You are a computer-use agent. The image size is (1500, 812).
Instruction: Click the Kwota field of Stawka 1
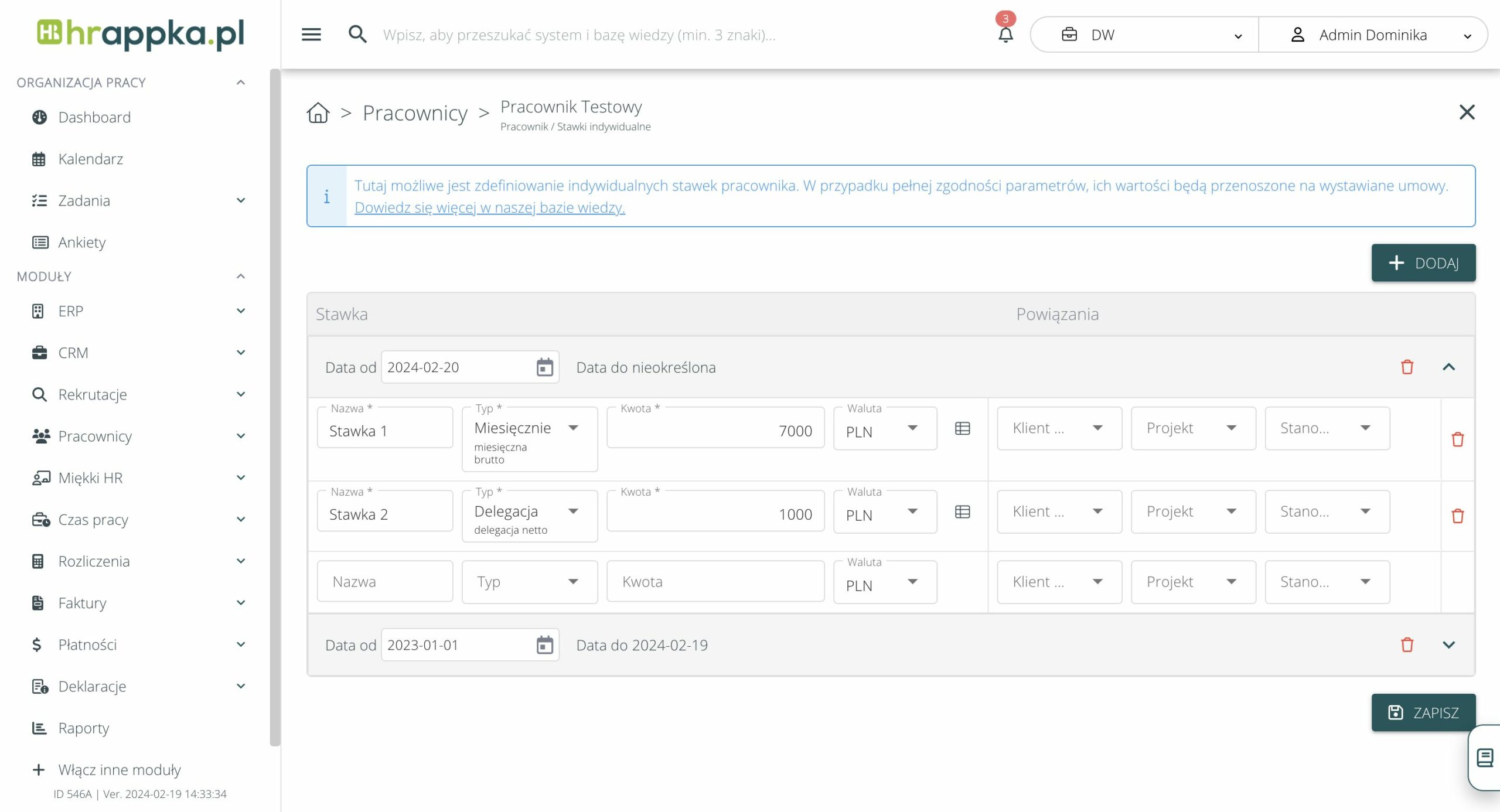pos(715,431)
